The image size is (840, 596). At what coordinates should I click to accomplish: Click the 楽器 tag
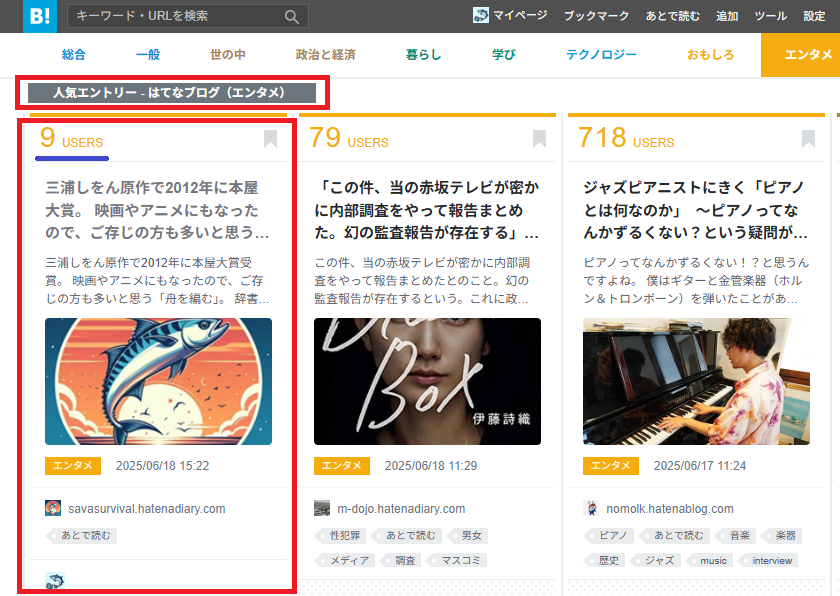point(781,535)
